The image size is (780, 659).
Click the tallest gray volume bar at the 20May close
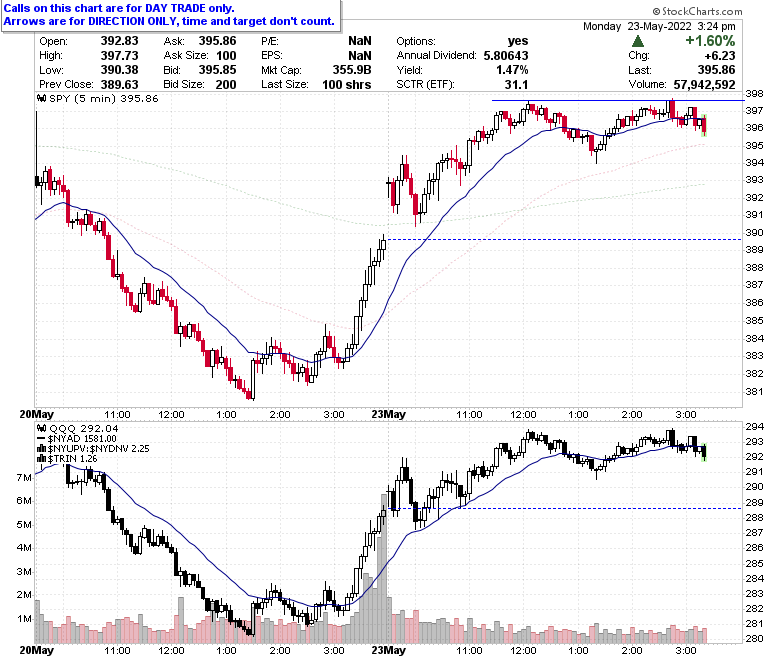[x=384, y=568]
